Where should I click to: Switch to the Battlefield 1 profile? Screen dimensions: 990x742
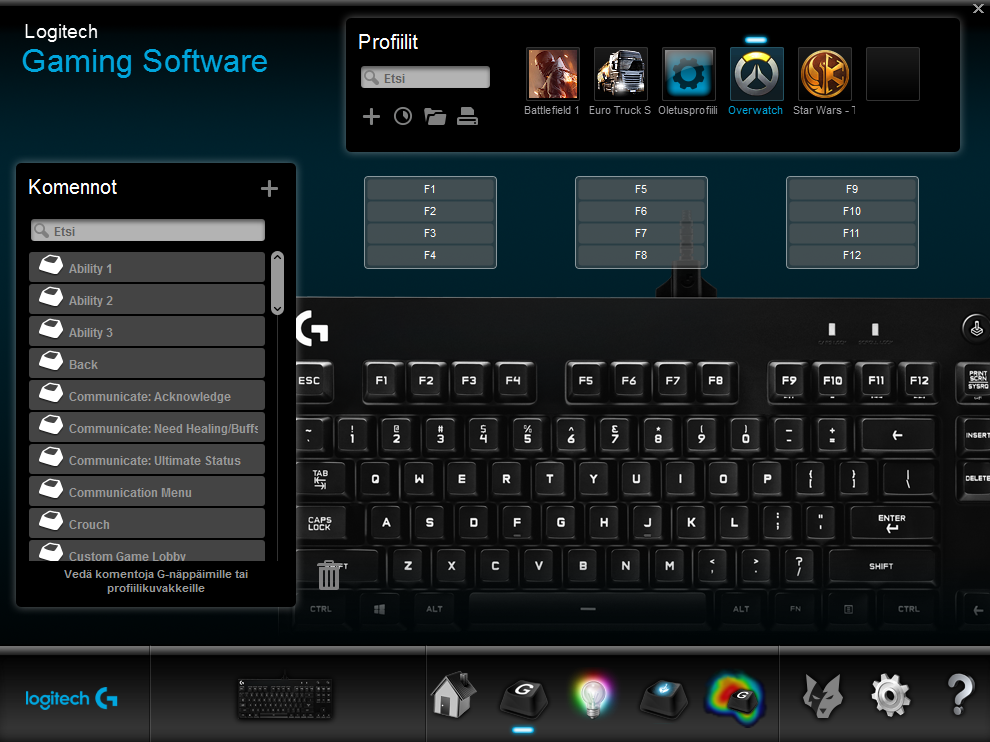[x=552, y=73]
